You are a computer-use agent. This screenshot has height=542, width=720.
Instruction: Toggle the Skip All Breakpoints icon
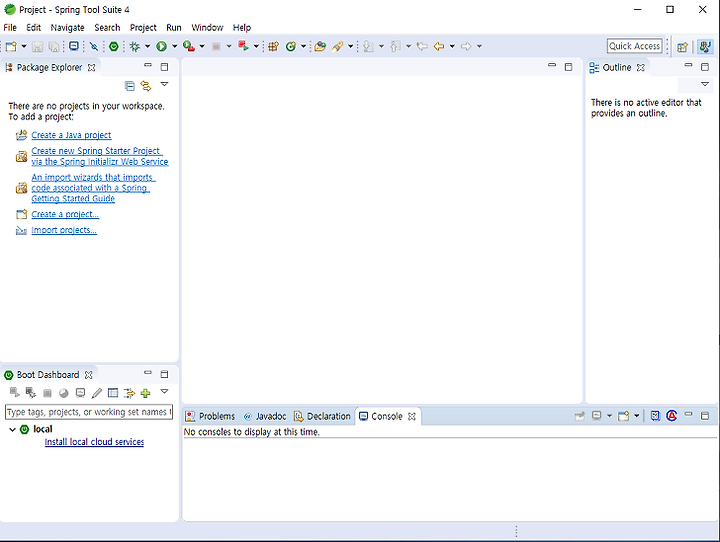[94, 46]
